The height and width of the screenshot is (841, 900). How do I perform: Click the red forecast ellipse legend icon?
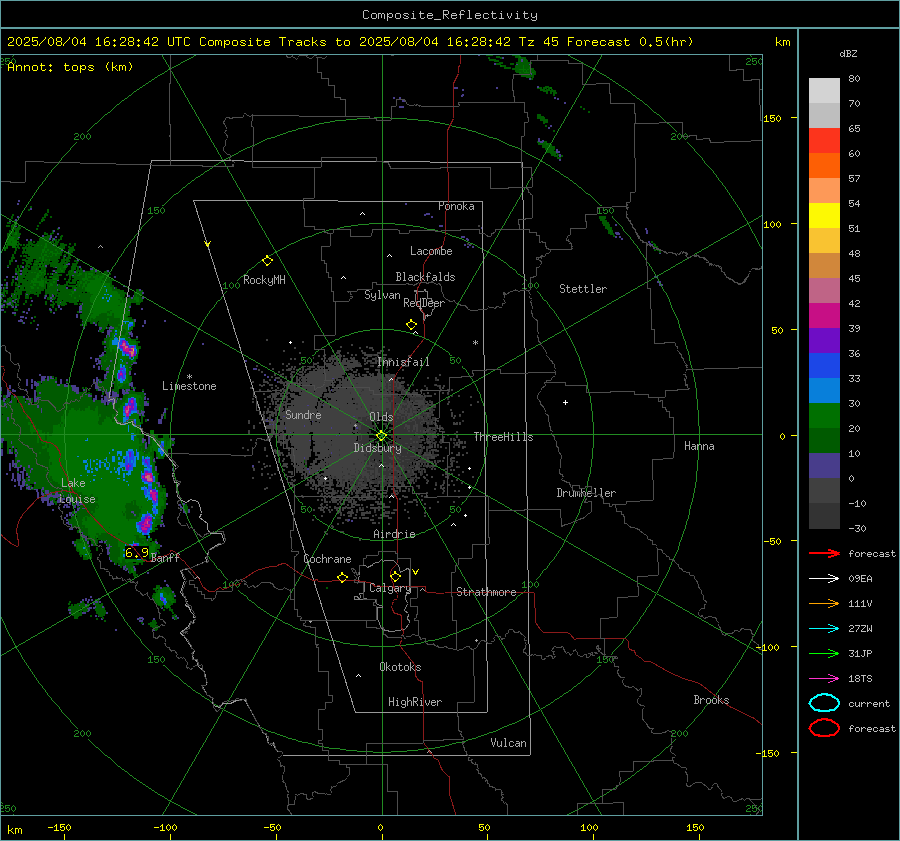825,728
